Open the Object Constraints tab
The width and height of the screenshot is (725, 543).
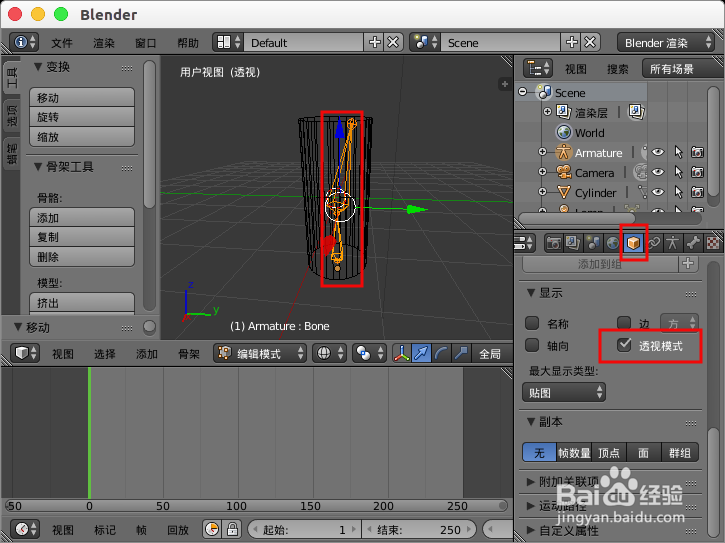pyautogui.click(x=653, y=242)
